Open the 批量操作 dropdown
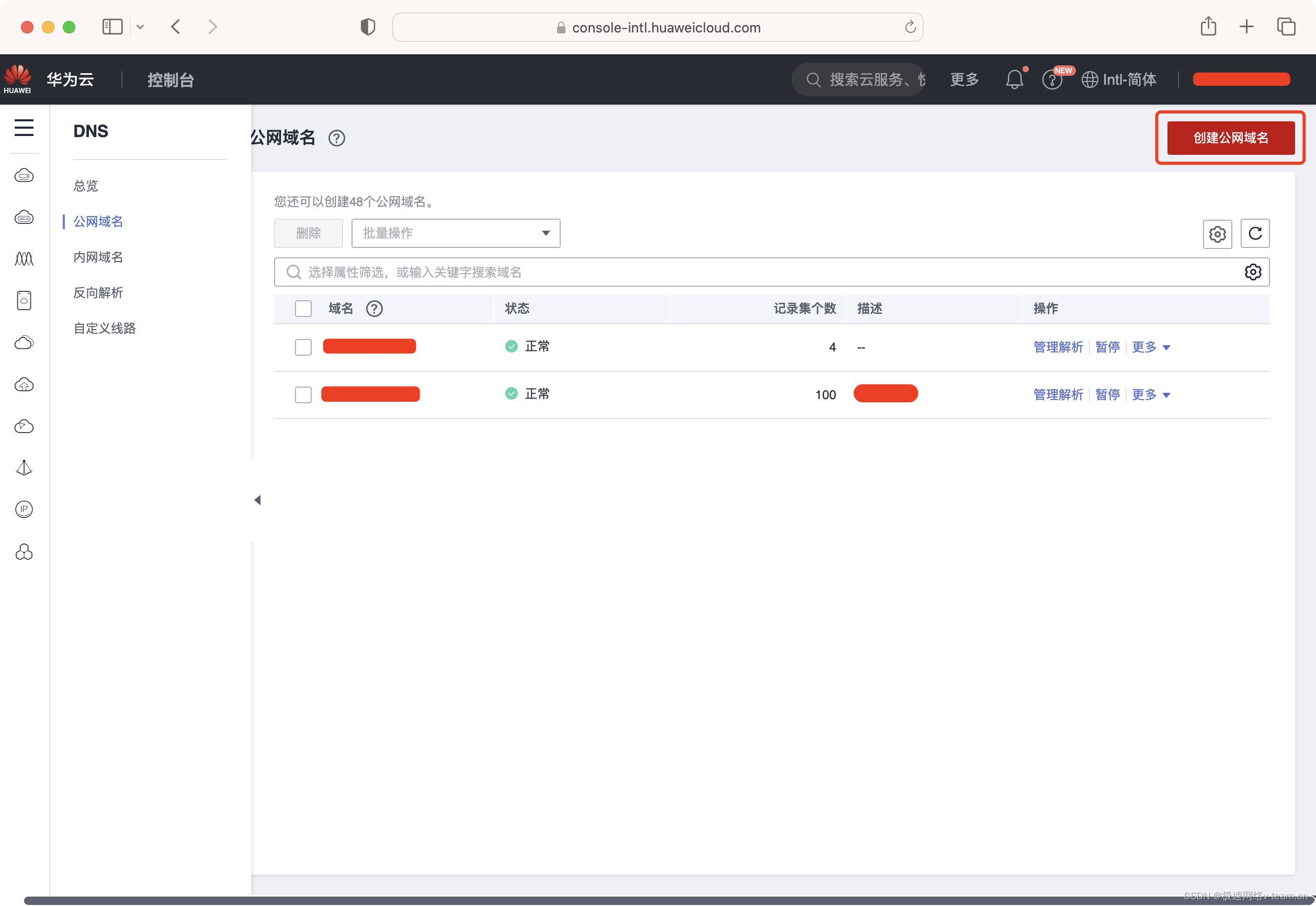 455,233
